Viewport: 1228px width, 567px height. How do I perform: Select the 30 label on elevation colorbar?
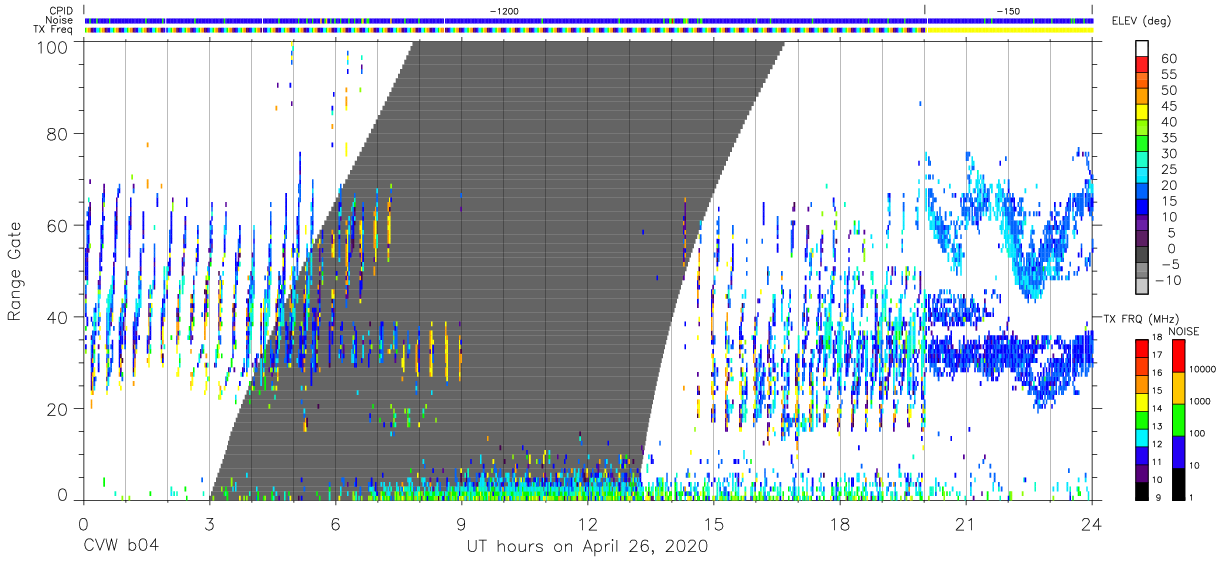1168,154
